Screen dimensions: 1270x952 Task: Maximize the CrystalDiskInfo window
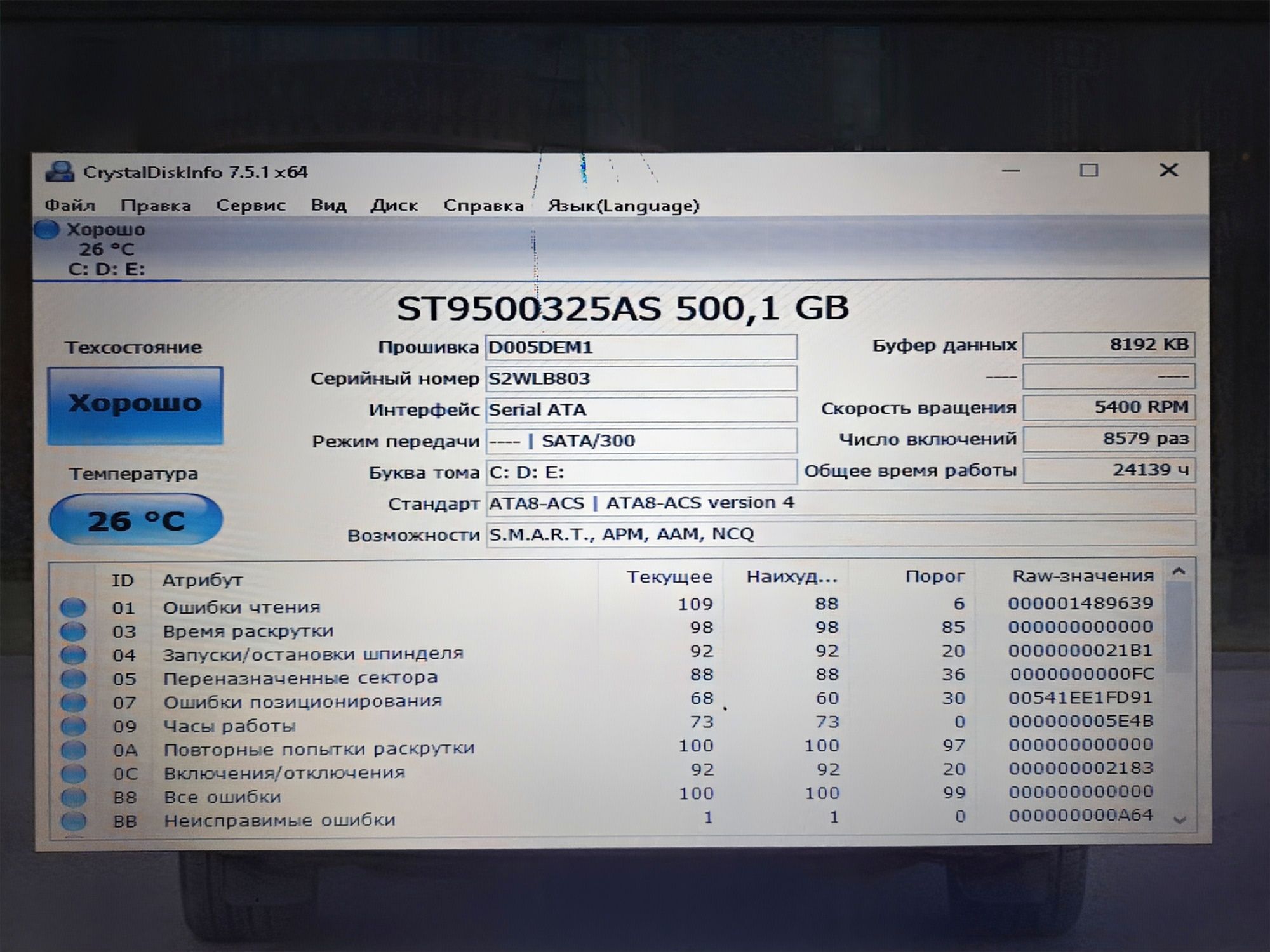click(1089, 170)
